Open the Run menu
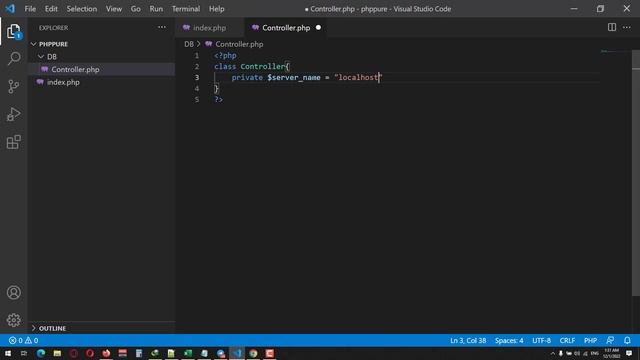This screenshot has height=360, width=640. point(156,9)
